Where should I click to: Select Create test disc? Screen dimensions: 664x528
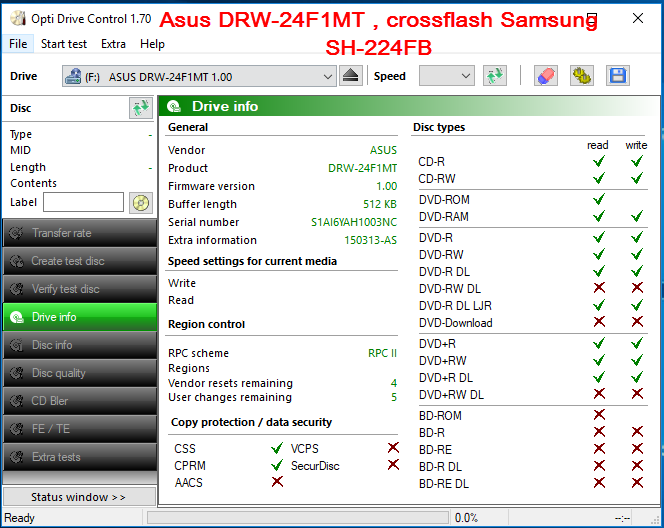click(80, 261)
